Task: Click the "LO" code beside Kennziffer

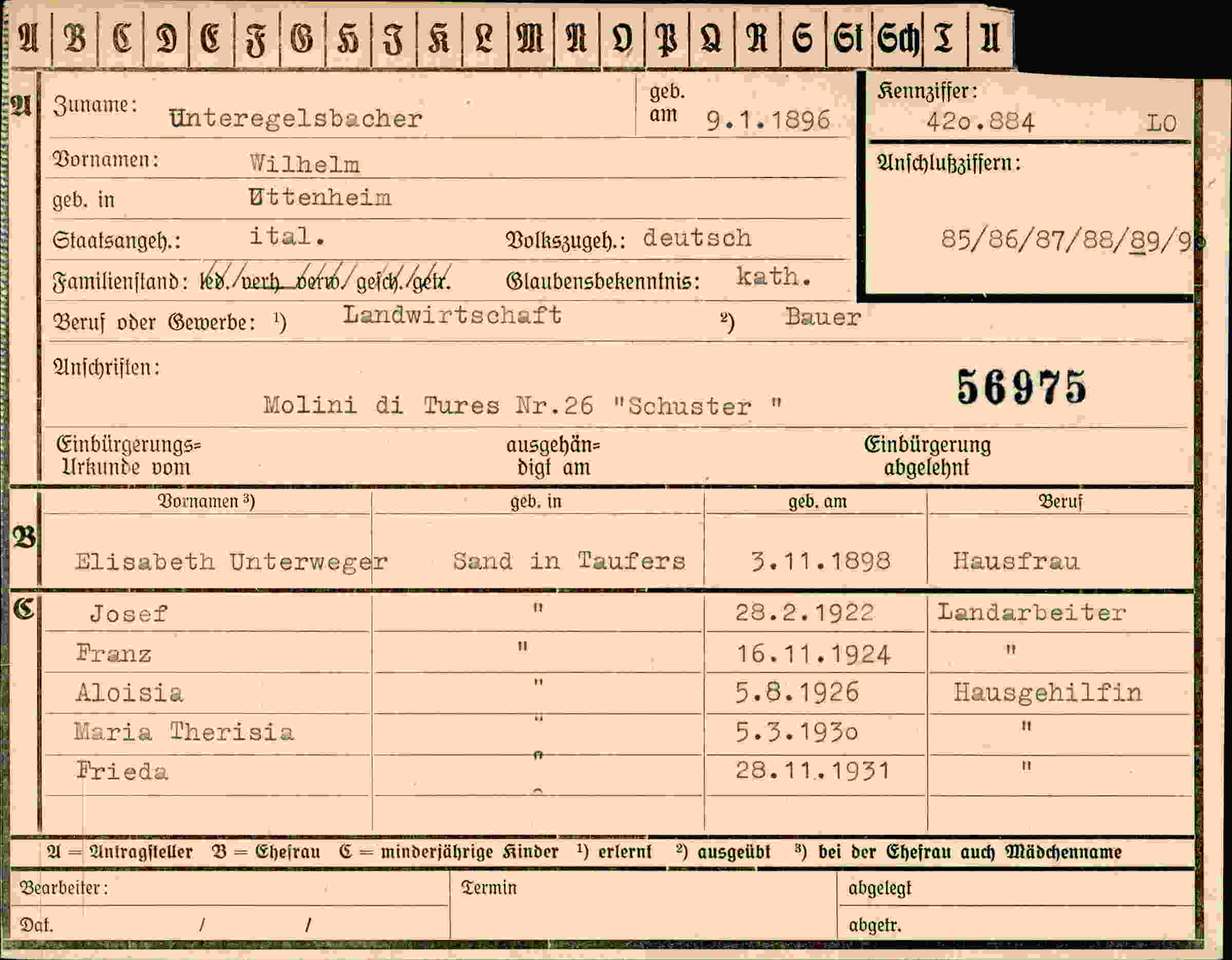Action: pyautogui.click(x=1161, y=123)
